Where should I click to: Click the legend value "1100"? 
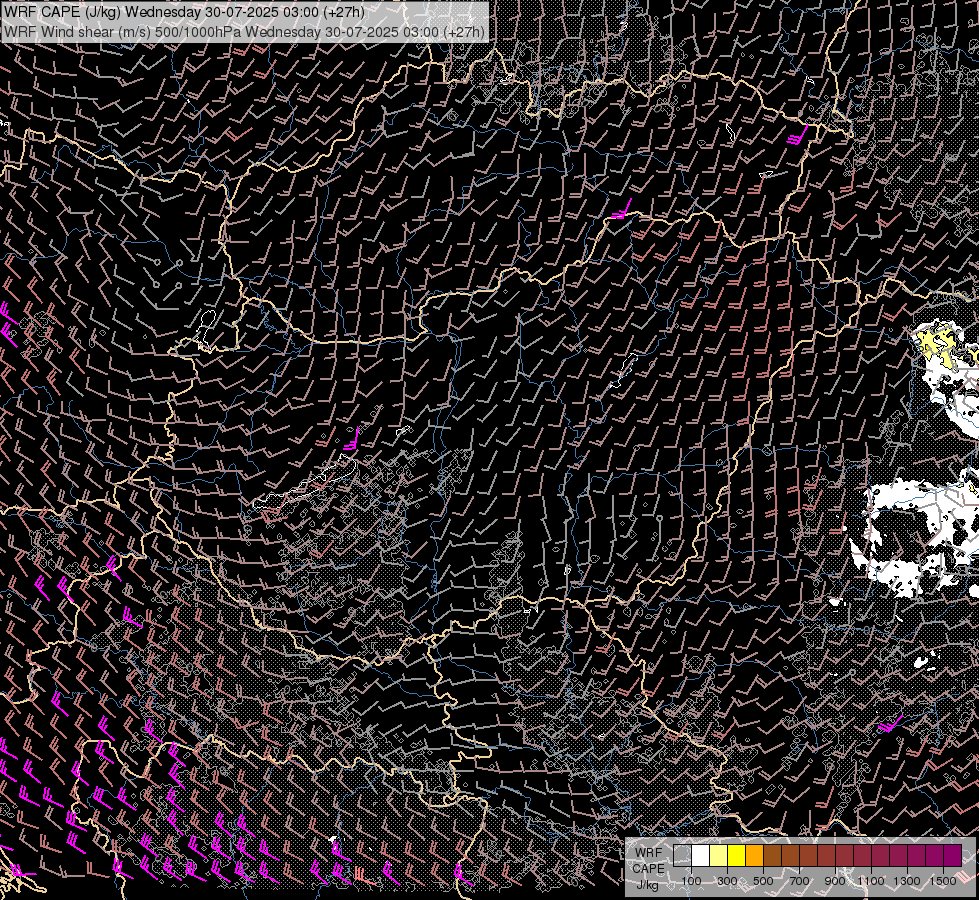click(x=871, y=881)
